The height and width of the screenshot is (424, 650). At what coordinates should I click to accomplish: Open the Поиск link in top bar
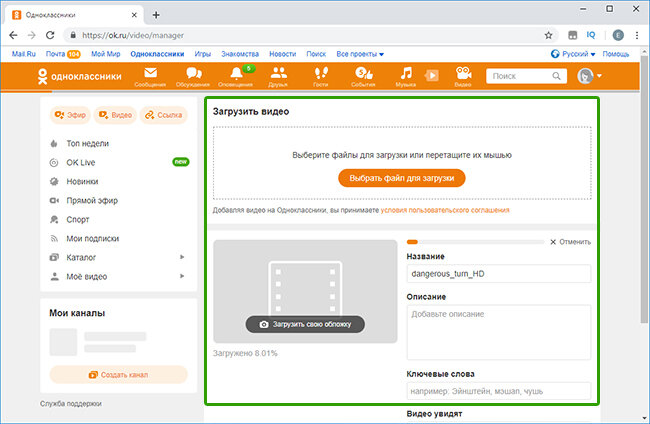point(316,54)
